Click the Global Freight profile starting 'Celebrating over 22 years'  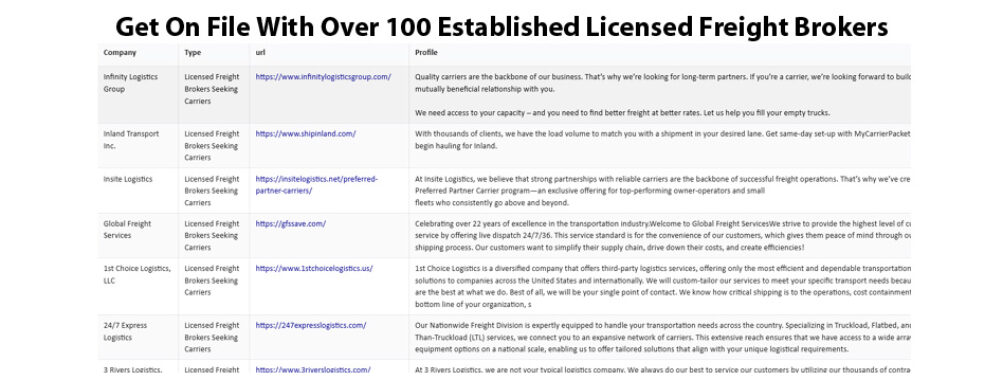coord(662,235)
